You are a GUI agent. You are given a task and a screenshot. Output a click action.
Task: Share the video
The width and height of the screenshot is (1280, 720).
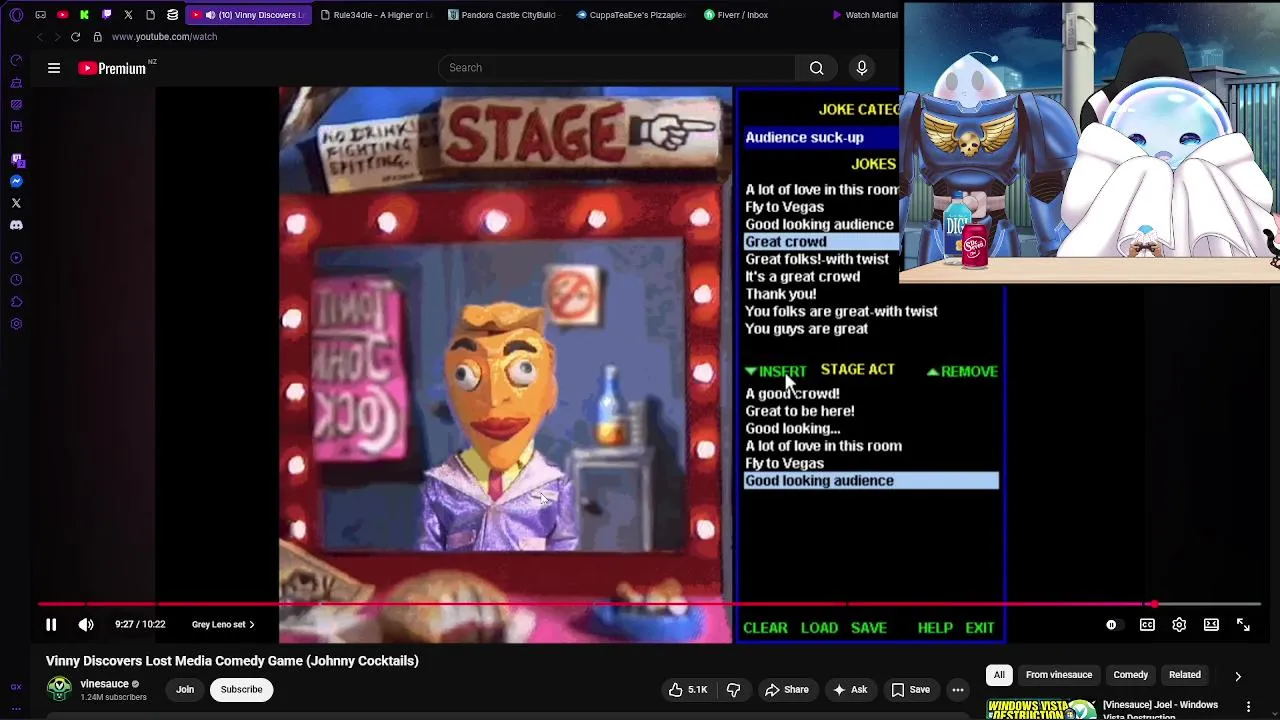point(787,690)
